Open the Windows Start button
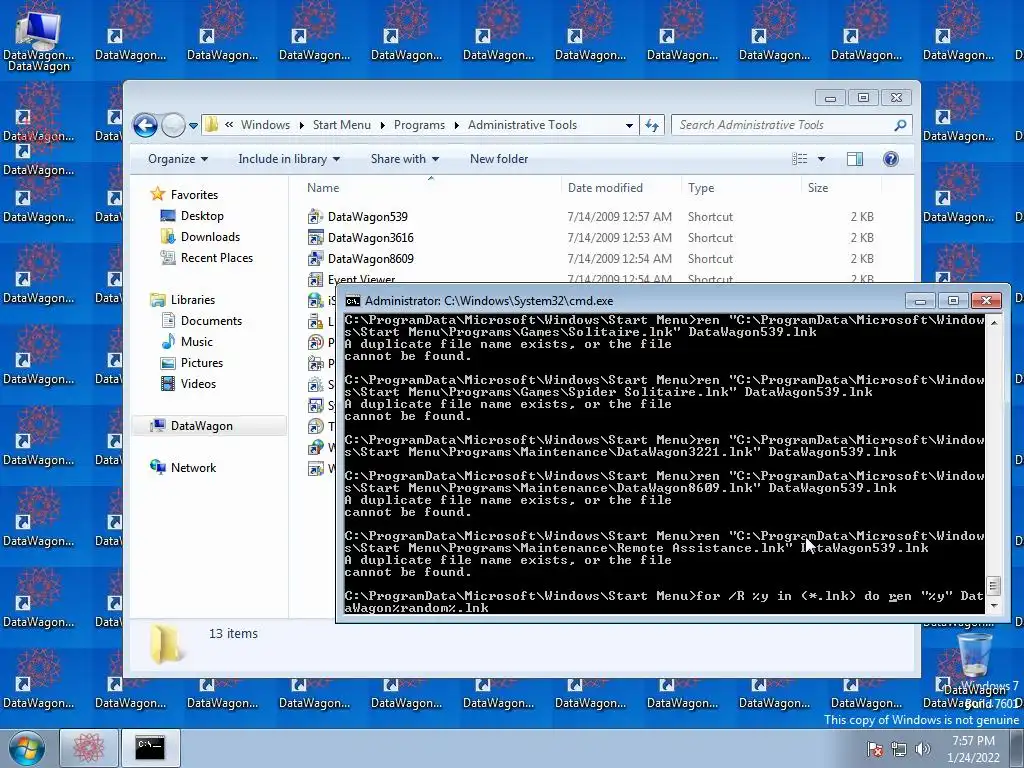Screen dimensions: 1024x768 [26, 748]
